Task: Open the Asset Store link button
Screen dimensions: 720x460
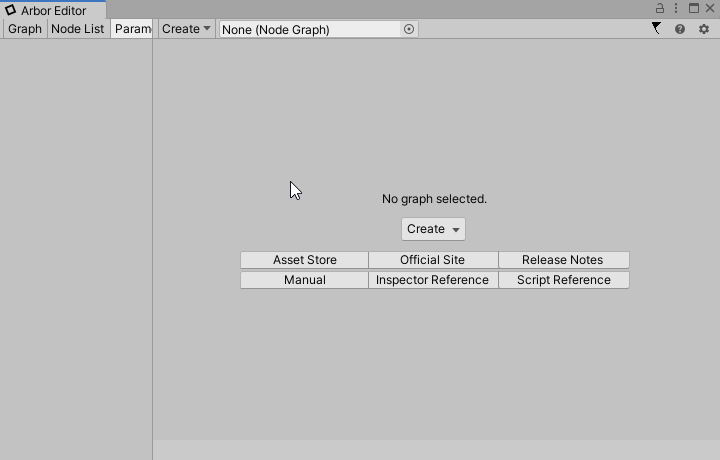Action: pos(305,260)
